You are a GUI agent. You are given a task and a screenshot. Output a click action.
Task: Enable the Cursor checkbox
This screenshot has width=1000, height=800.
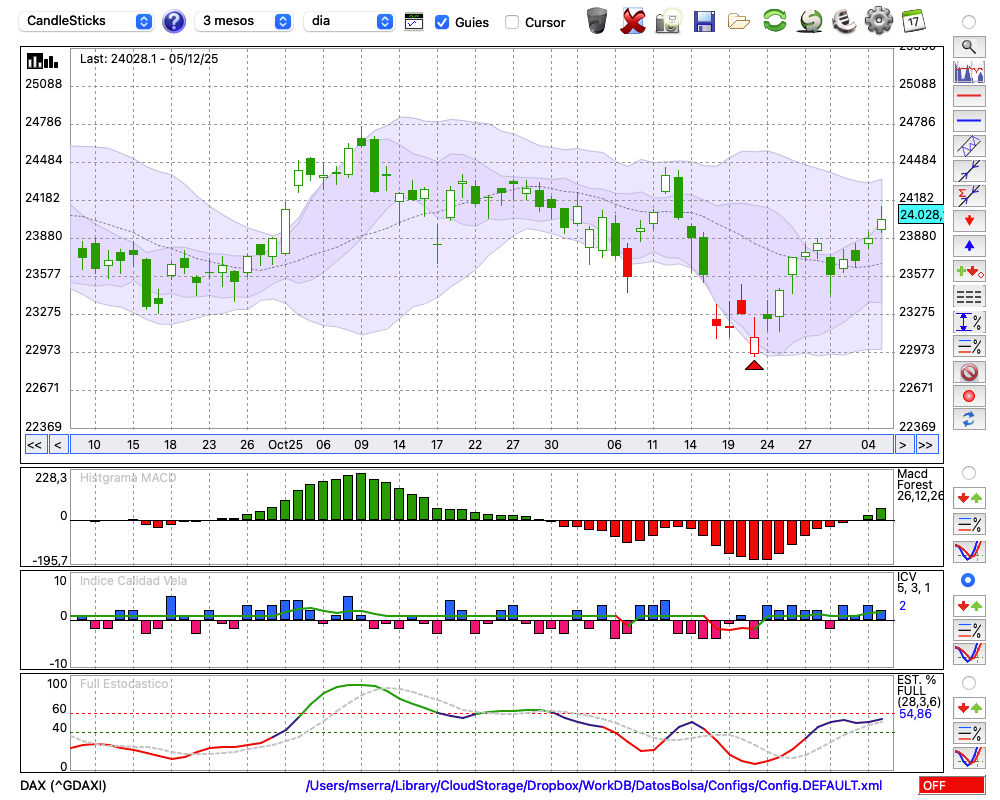511,22
